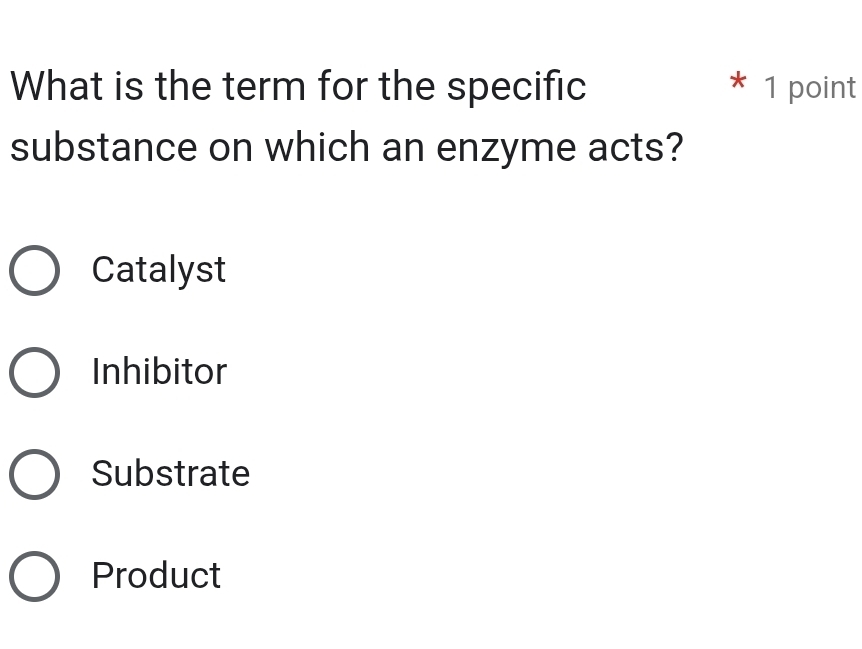This screenshot has height=649, width=862.
Task: Click the Substrate option label
Action: click(x=171, y=474)
